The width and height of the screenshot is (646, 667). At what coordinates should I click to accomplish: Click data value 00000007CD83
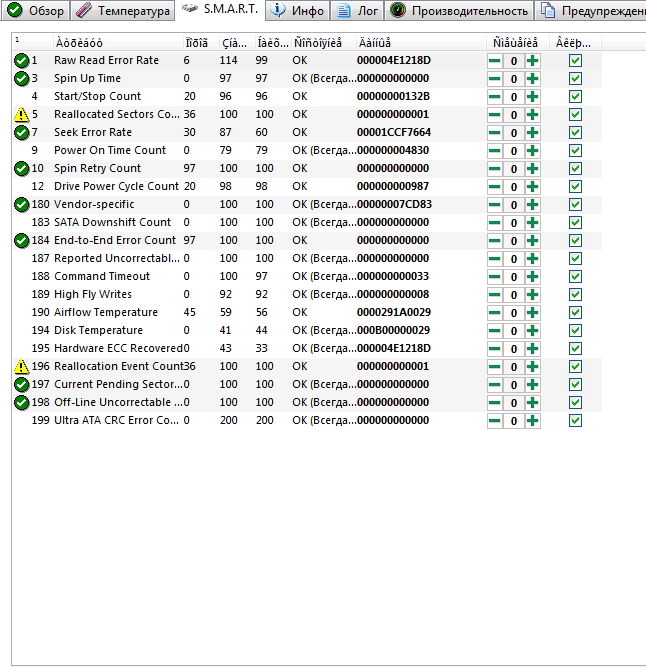(394, 204)
